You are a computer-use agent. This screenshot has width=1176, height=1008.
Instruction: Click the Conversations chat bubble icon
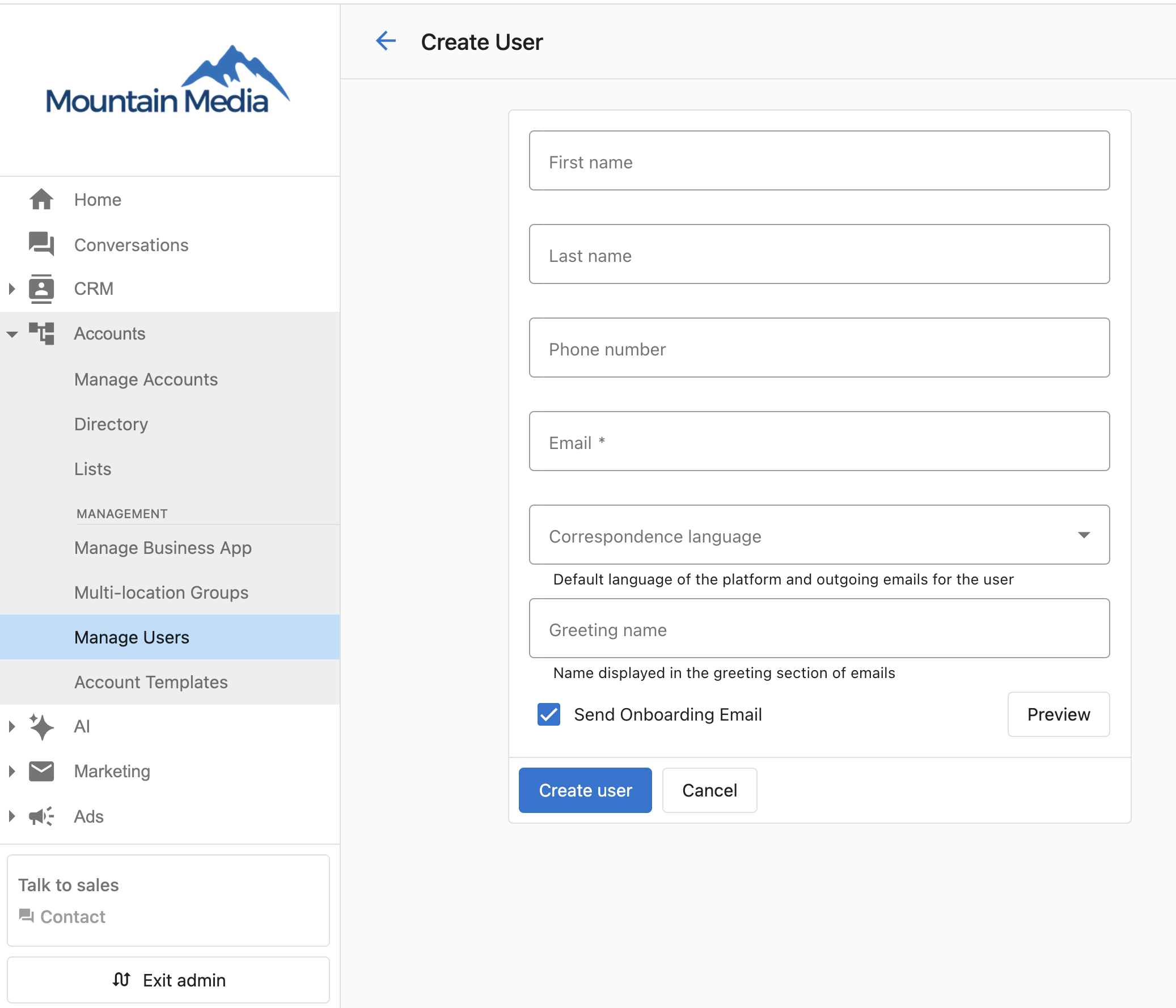(x=41, y=244)
